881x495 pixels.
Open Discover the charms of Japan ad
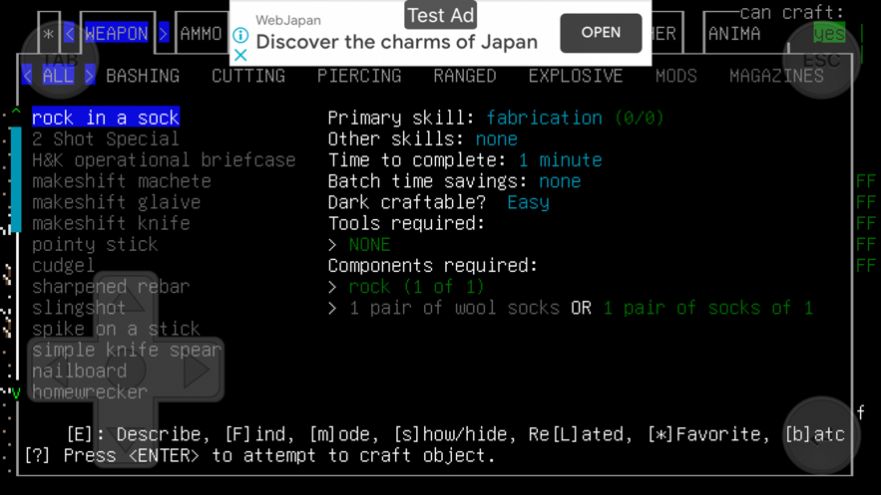(x=397, y=42)
